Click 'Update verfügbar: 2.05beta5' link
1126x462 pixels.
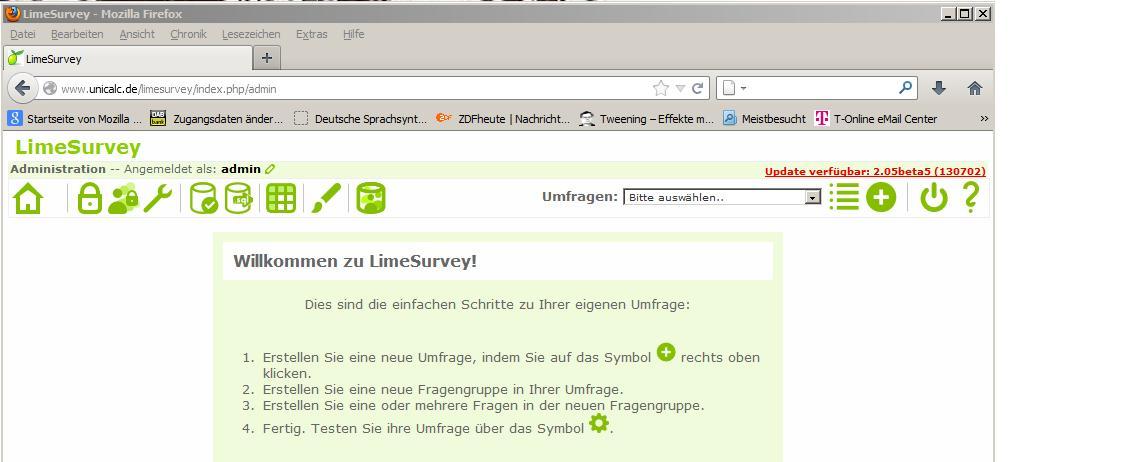tap(875, 172)
